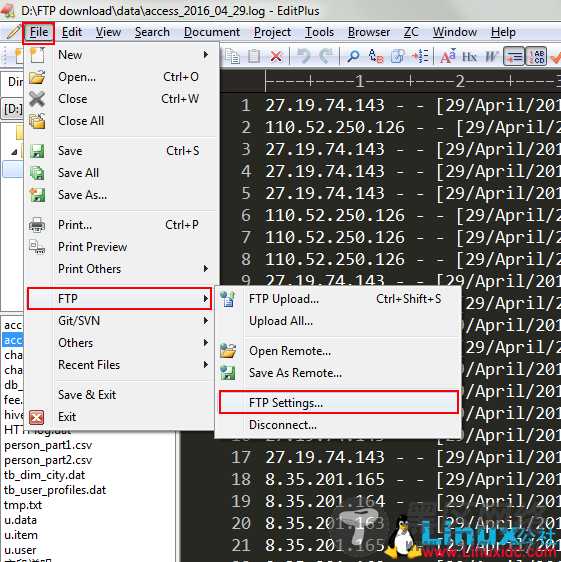Image resolution: width=561 pixels, height=562 pixels.
Task: Expand the Print Others submenu
Action: pyautogui.click(x=206, y=268)
